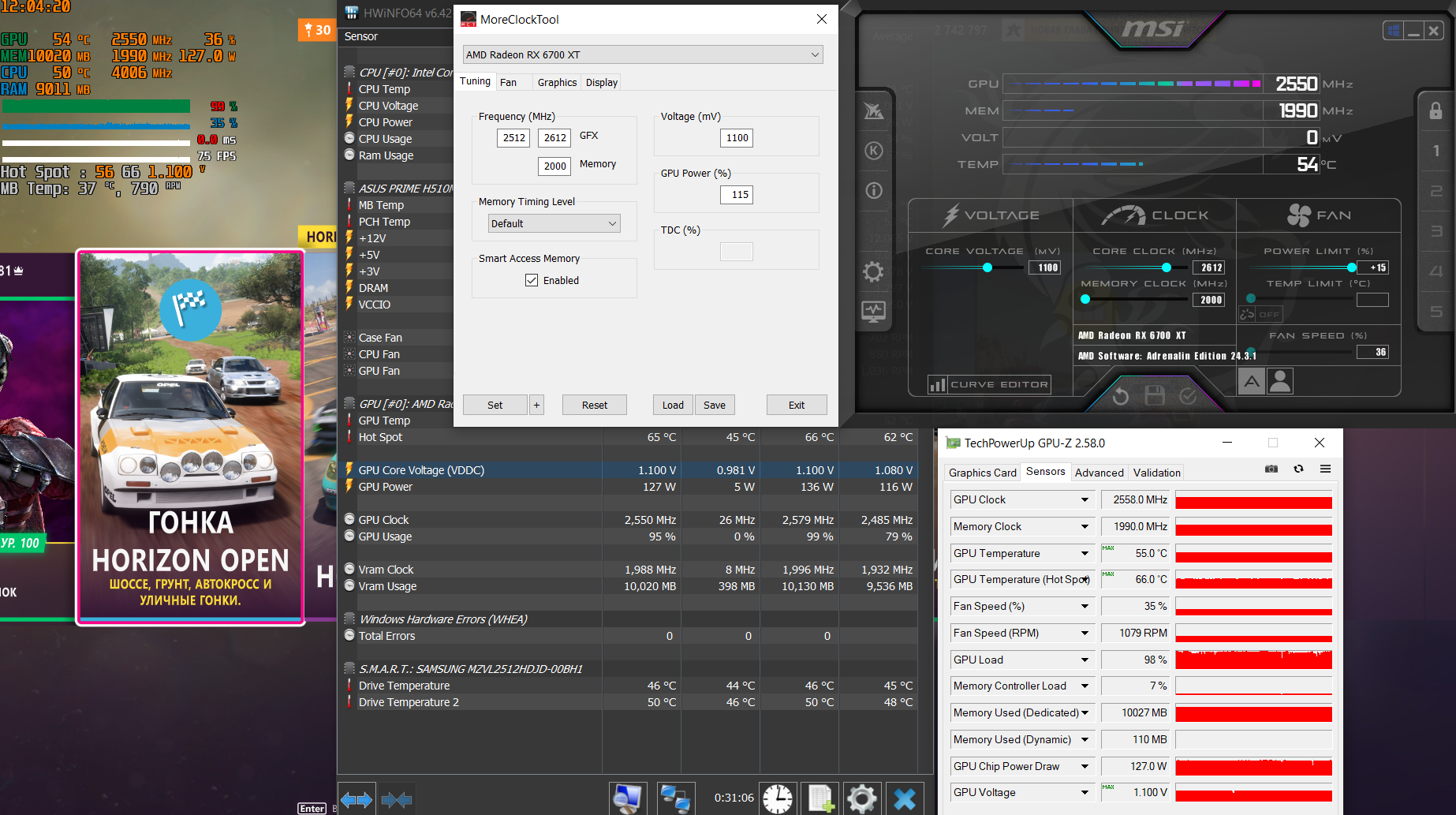Open GPU-Z GPU Clock sensor dropdown

[1085, 499]
